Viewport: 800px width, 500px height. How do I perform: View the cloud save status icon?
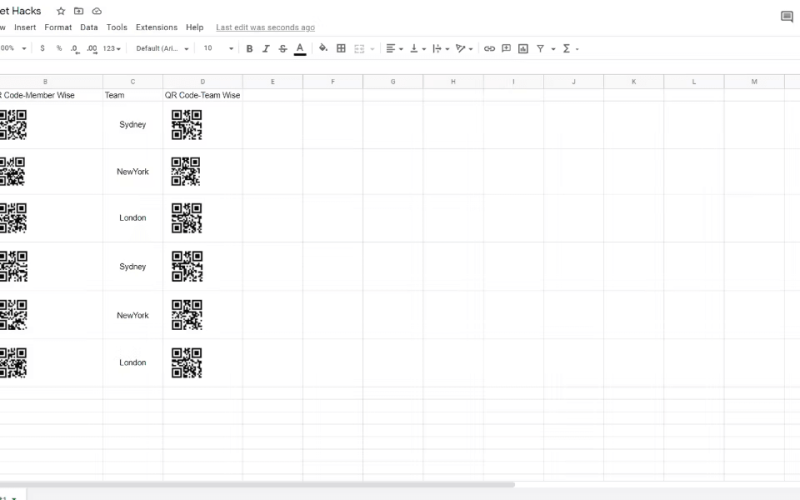coord(96,11)
